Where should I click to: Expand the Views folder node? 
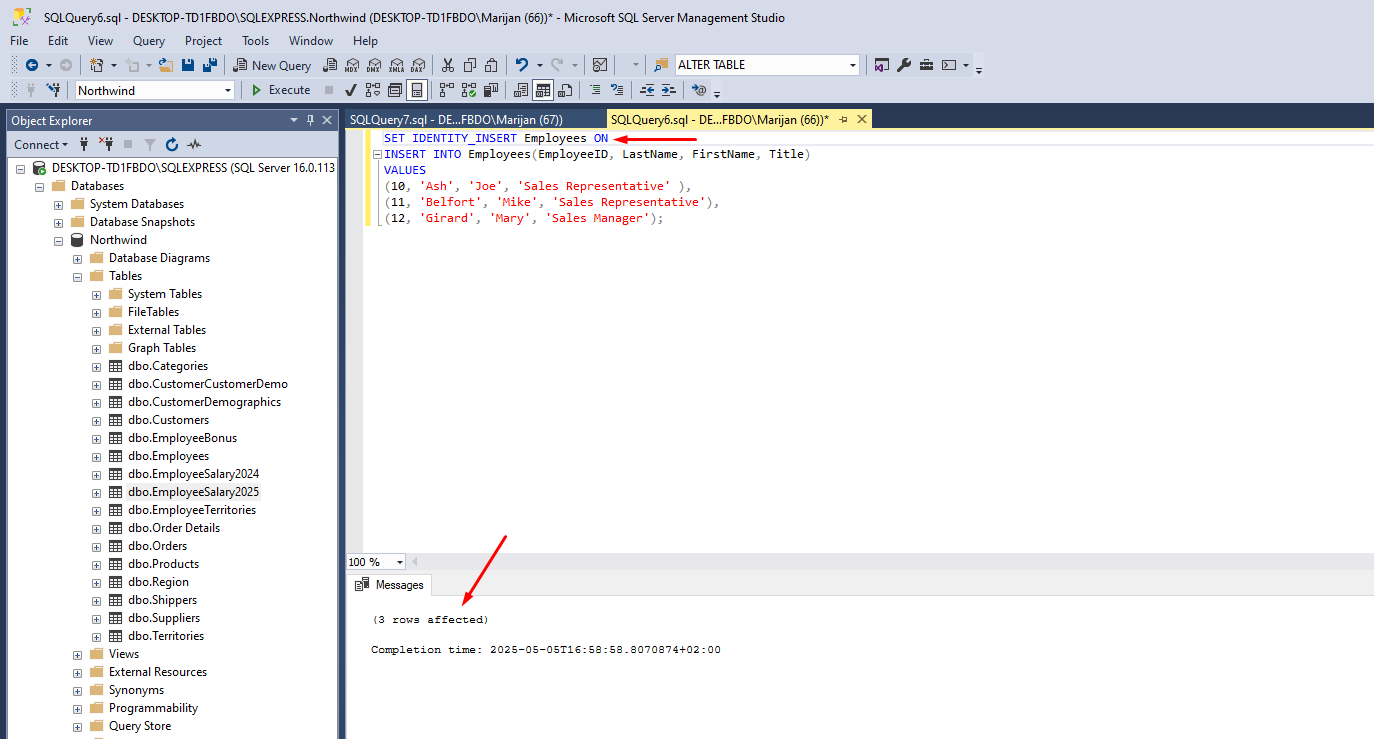click(x=77, y=654)
